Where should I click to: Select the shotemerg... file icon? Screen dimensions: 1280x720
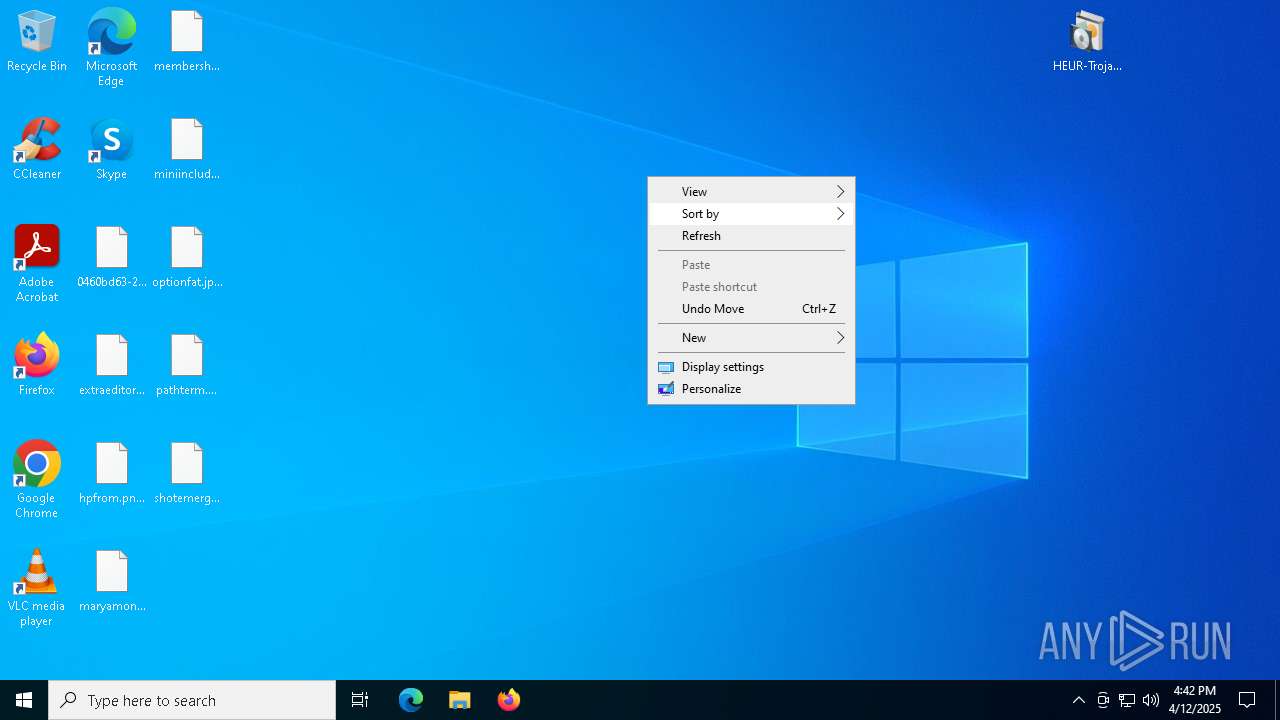click(187, 473)
